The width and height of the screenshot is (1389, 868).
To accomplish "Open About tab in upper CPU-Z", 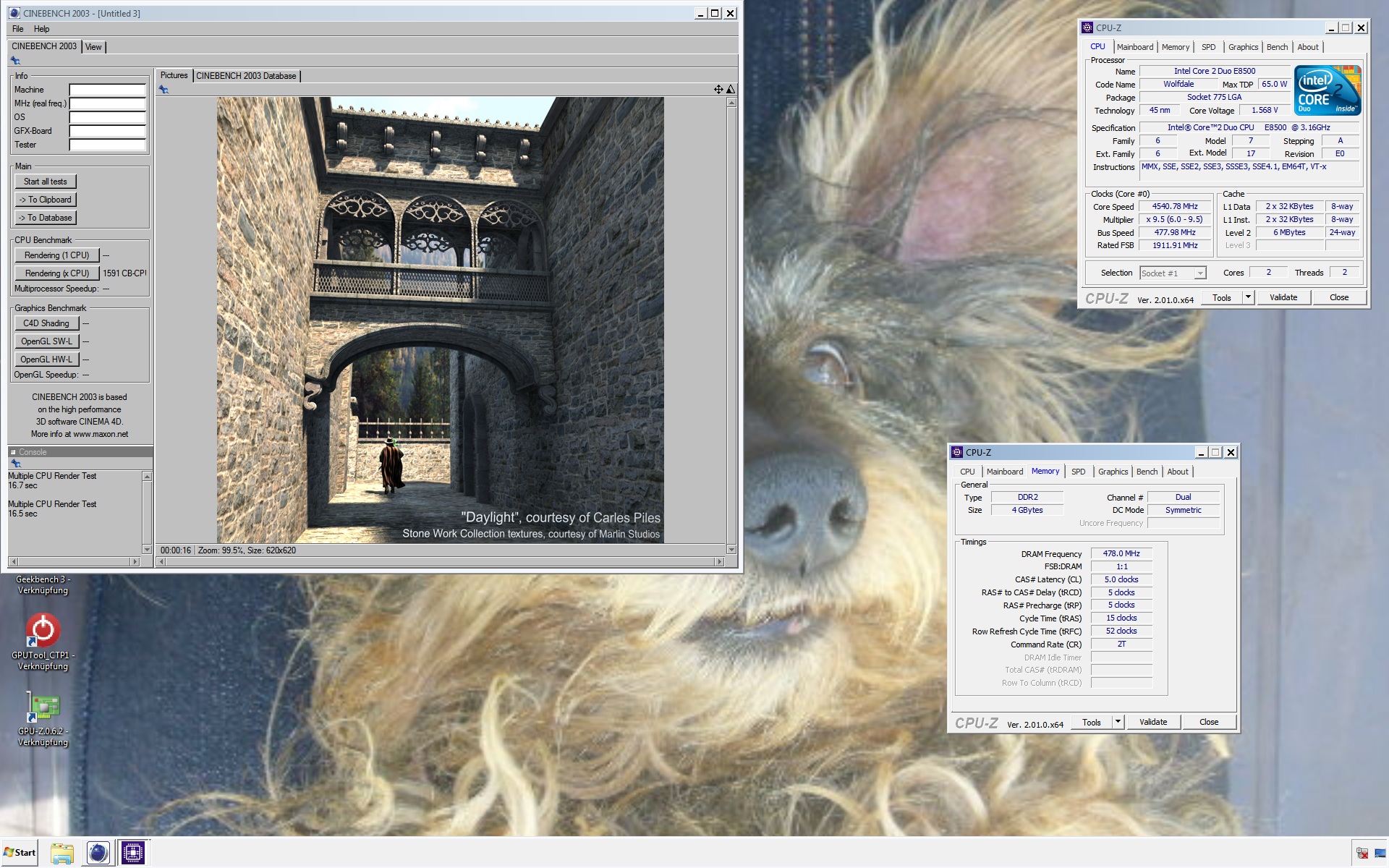I will tap(1308, 47).
